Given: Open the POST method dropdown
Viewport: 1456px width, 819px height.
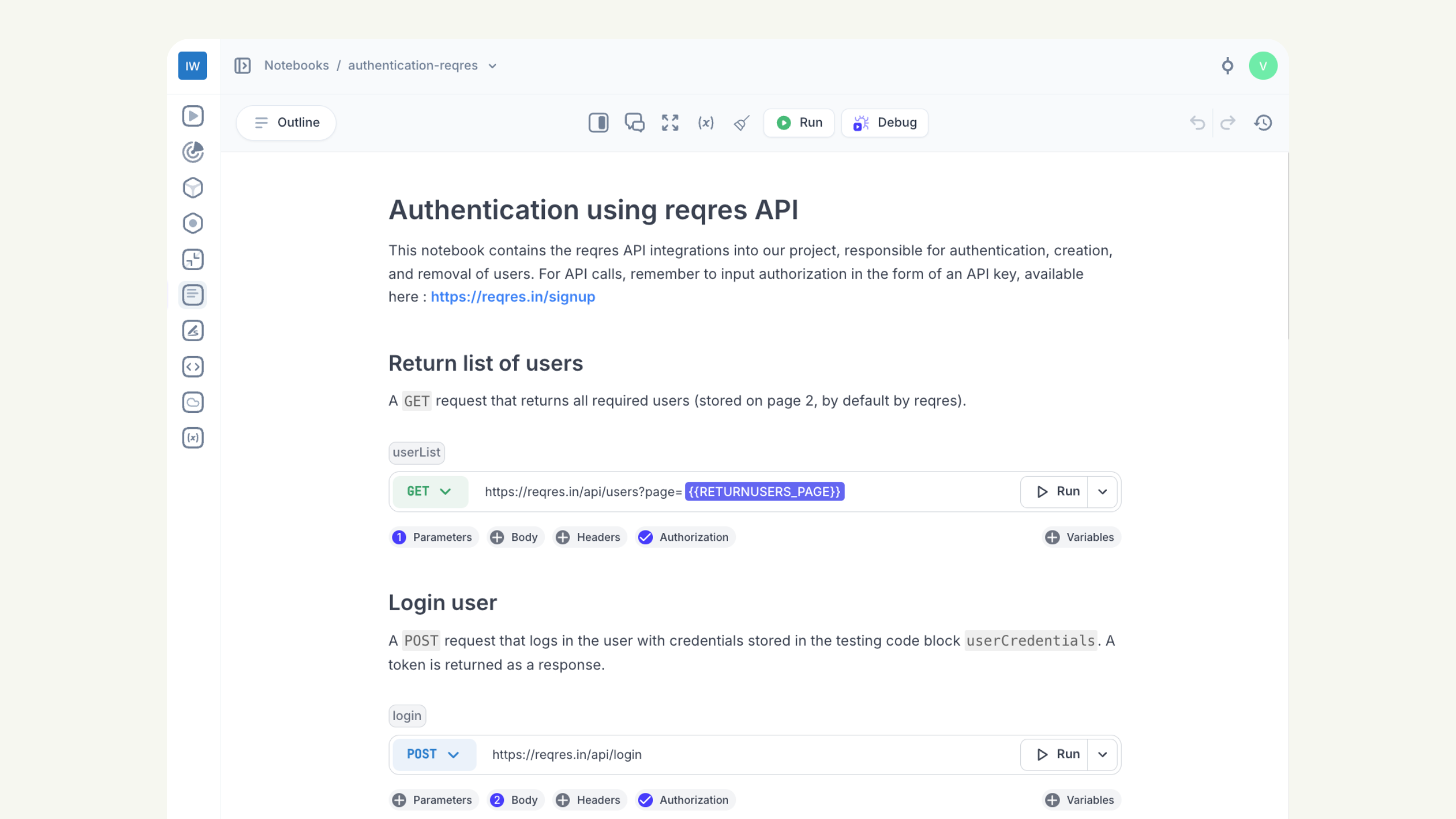Looking at the screenshot, I should (434, 754).
